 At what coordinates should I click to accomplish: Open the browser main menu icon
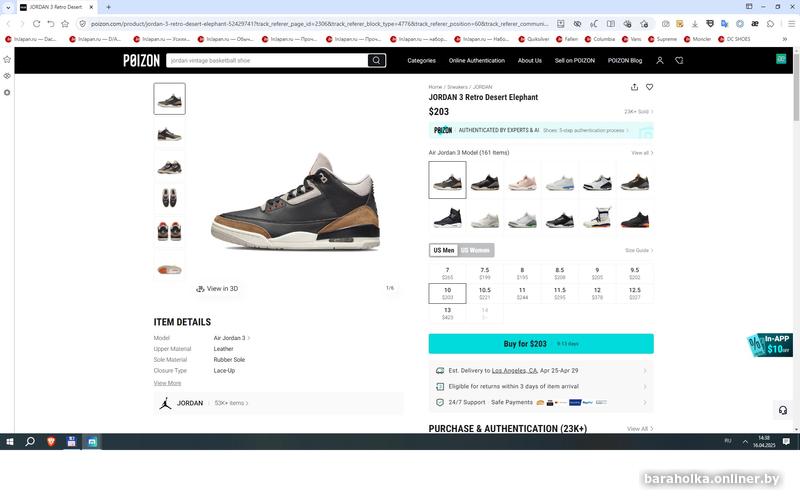[791, 23]
